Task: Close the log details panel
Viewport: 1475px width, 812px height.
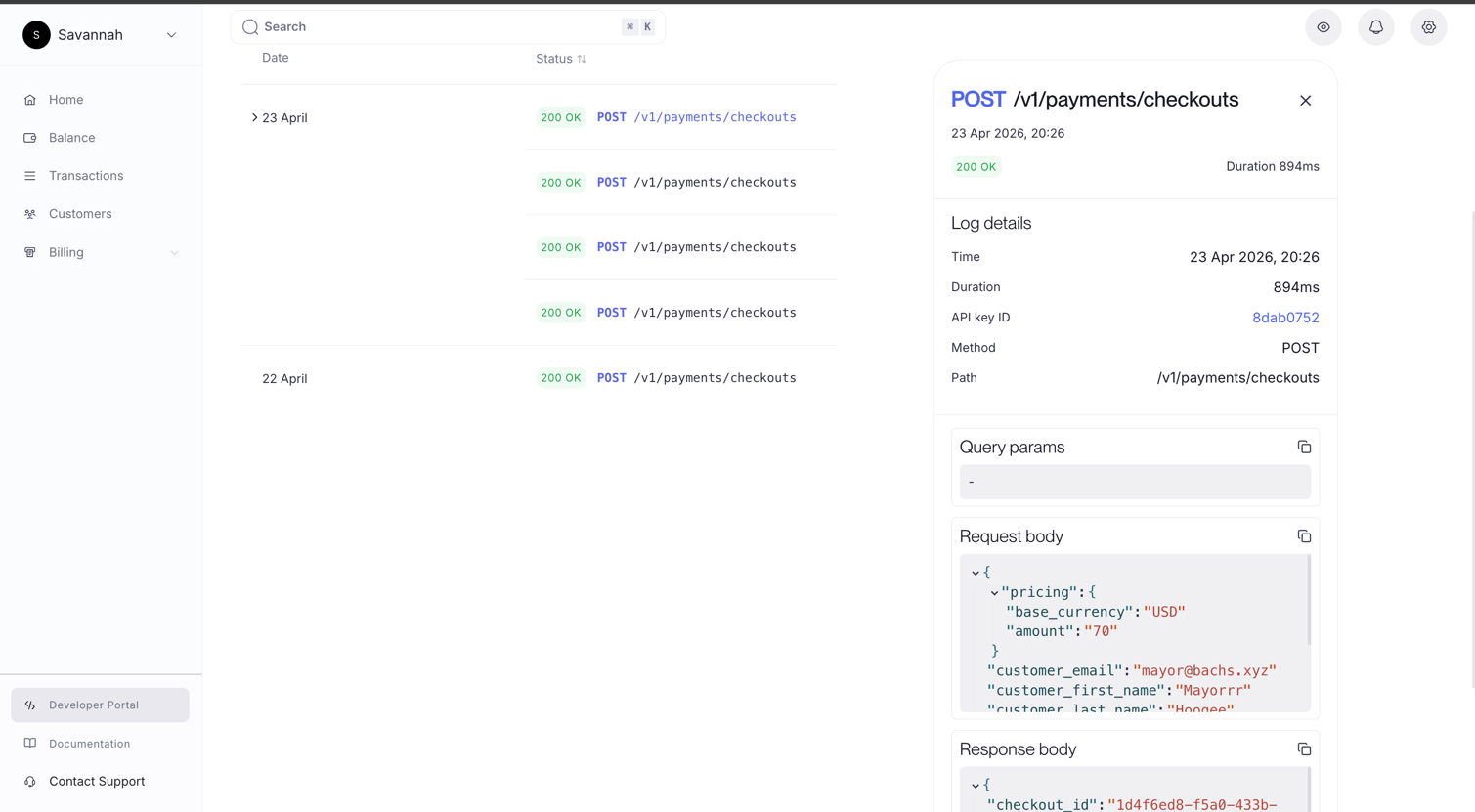Action: tap(1305, 101)
